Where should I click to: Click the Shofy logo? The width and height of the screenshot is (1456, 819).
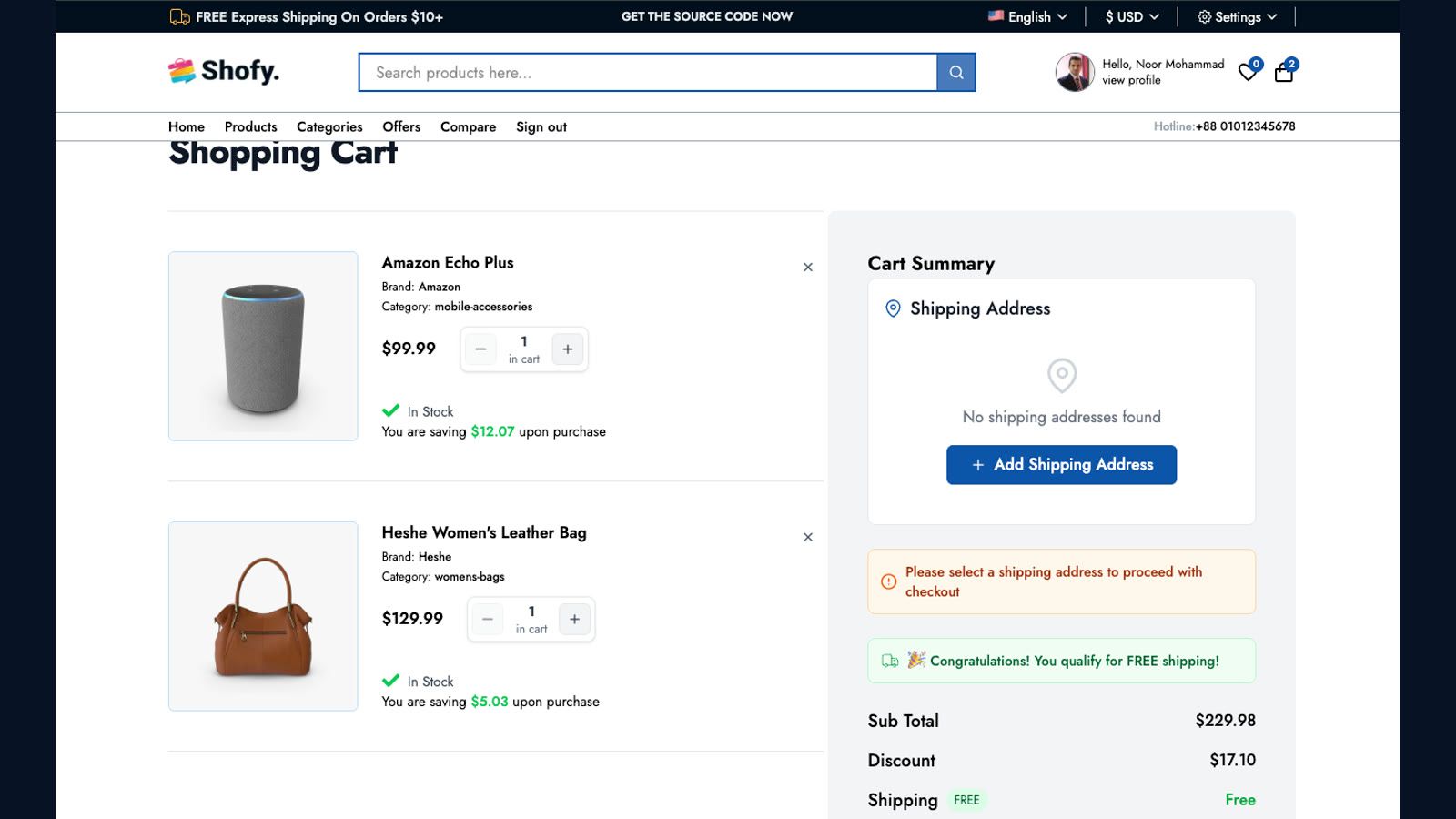[x=224, y=71]
